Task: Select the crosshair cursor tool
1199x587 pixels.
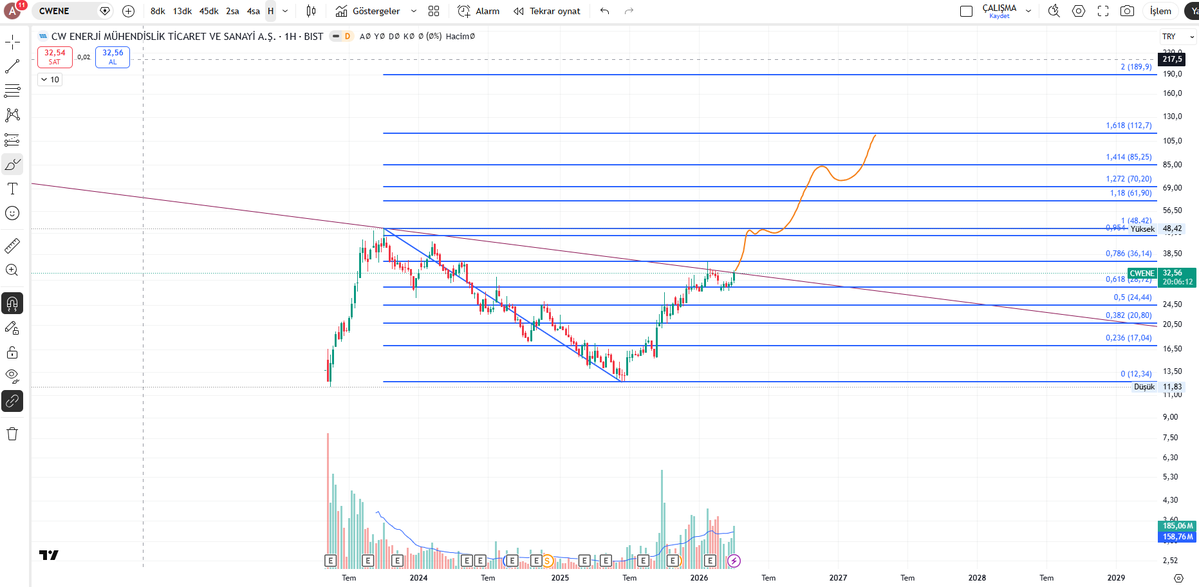Action: coord(12,42)
